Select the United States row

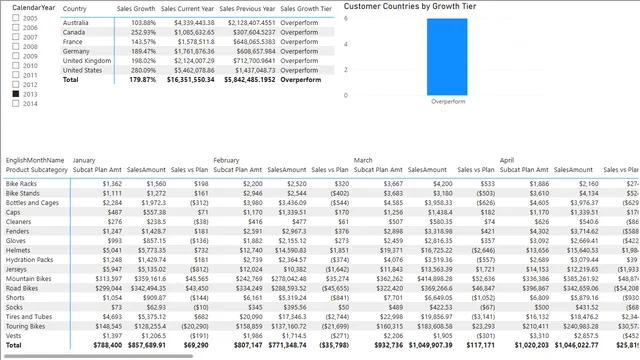tap(198, 70)
